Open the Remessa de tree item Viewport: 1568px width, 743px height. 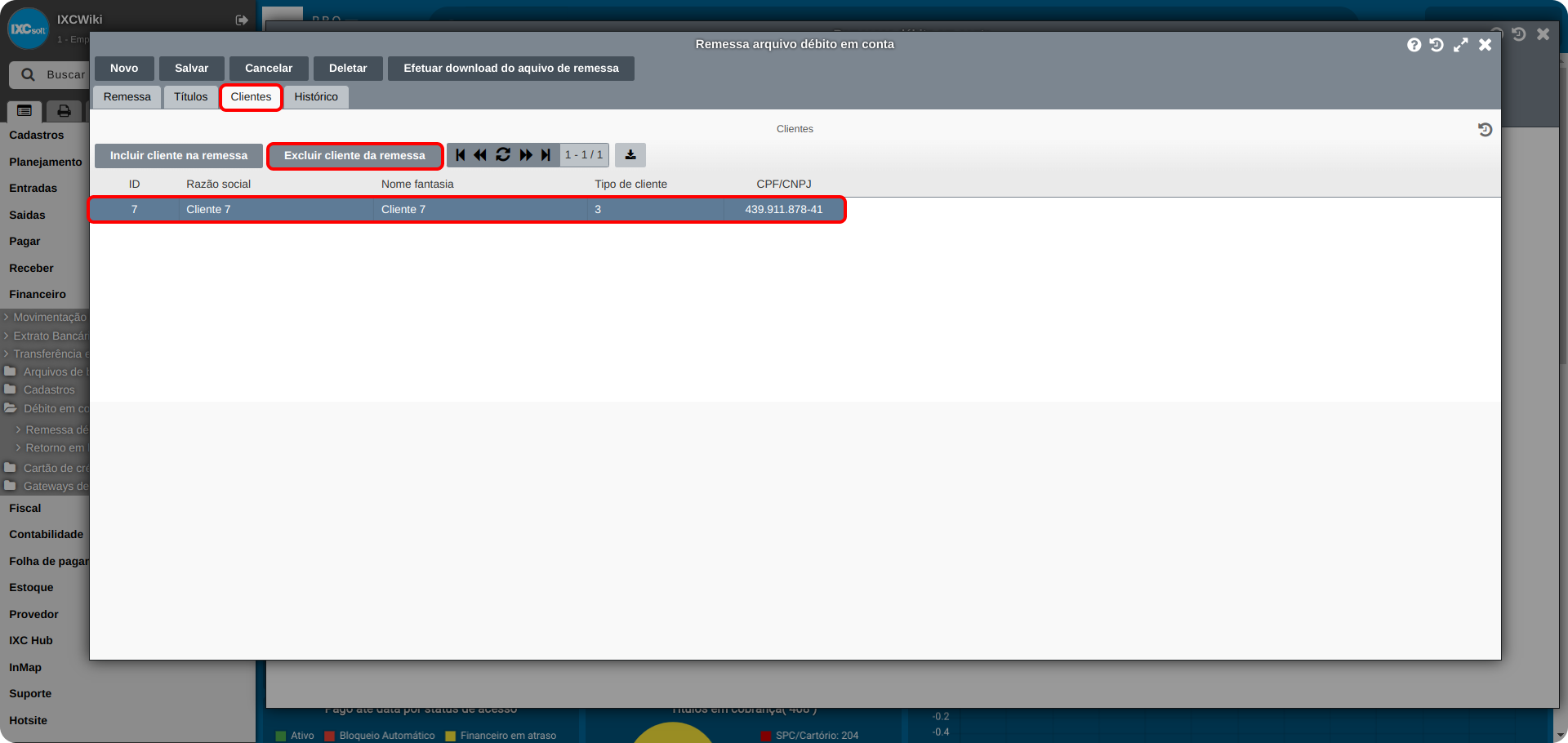[51, 430]
